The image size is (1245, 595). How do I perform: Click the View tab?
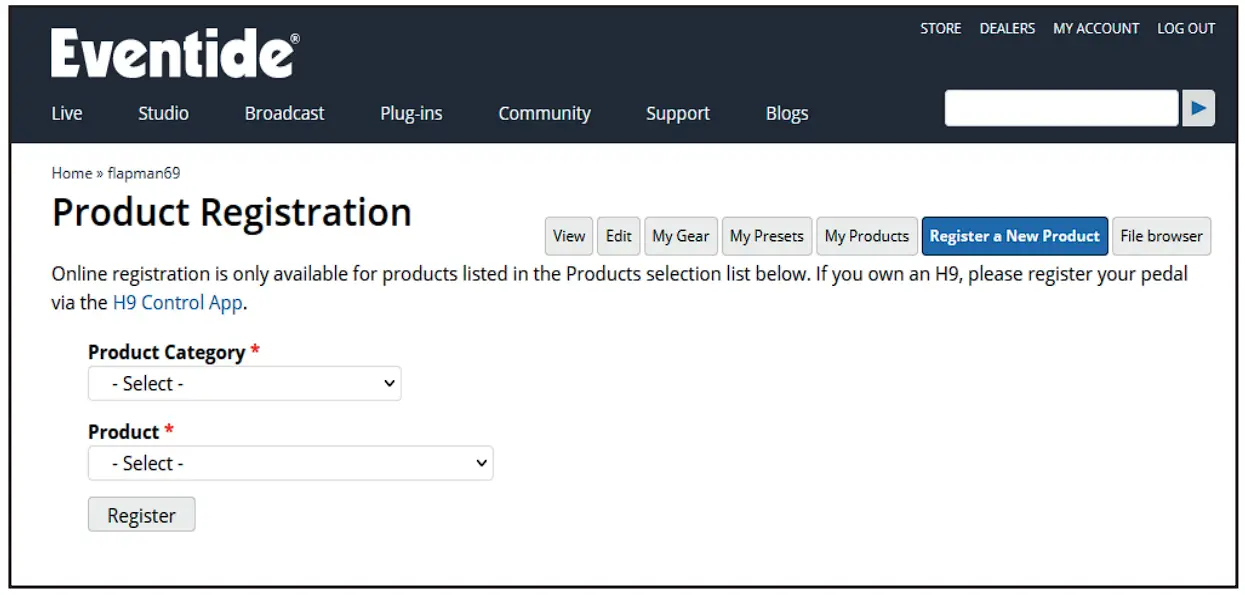point(568,236)
